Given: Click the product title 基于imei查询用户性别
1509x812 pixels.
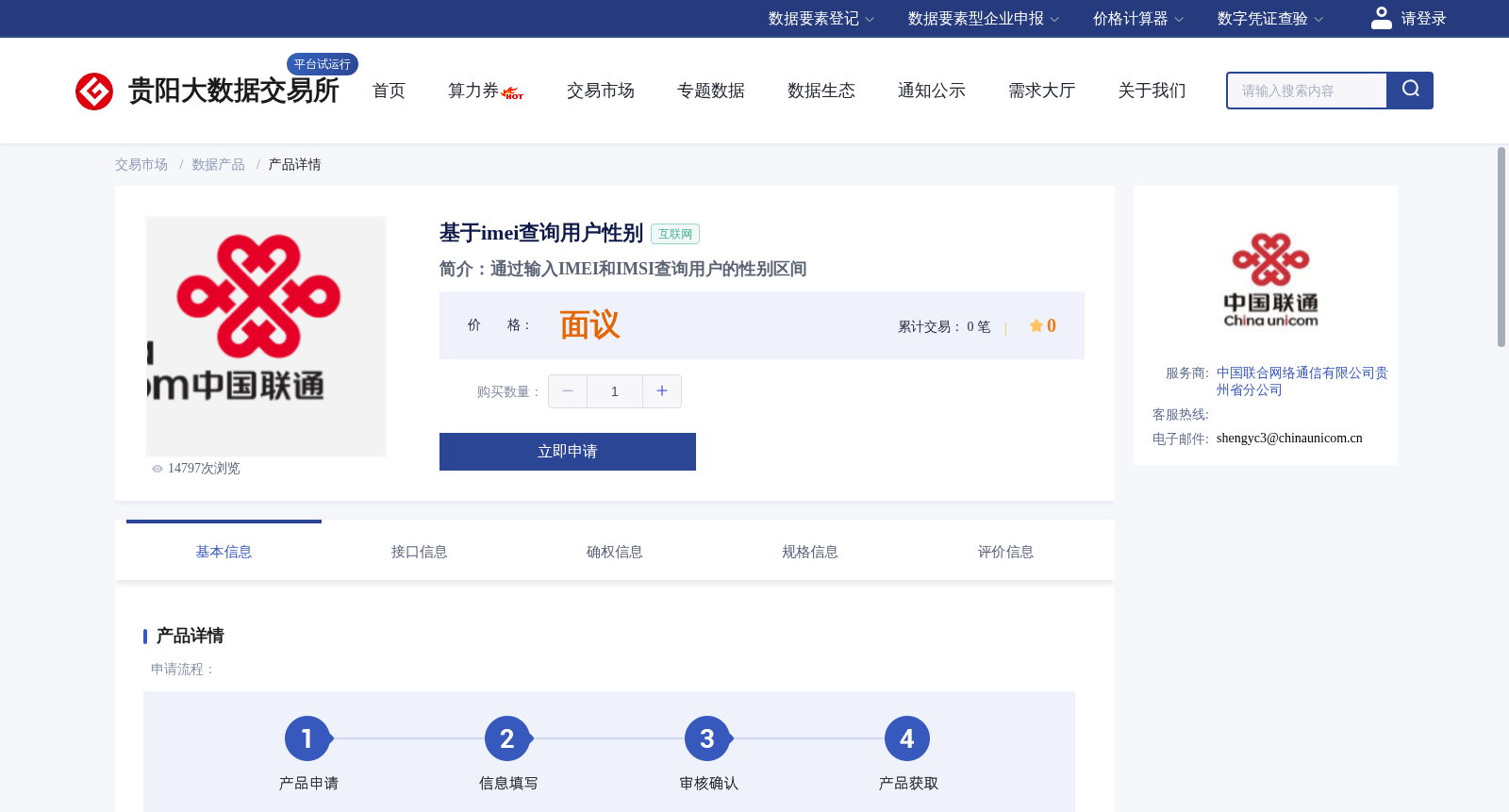Looking at the screenshot, I should (x=541, y=233).
